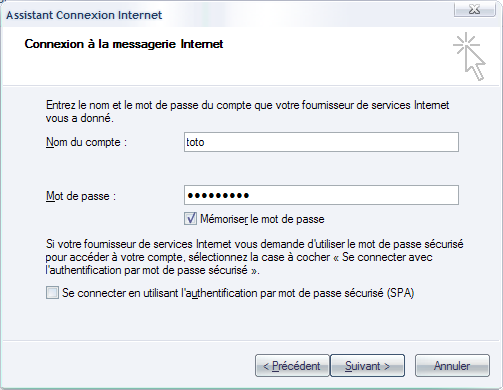Click the masked password dots
This screenshot has height=390, width=503.
coord(218,195)
